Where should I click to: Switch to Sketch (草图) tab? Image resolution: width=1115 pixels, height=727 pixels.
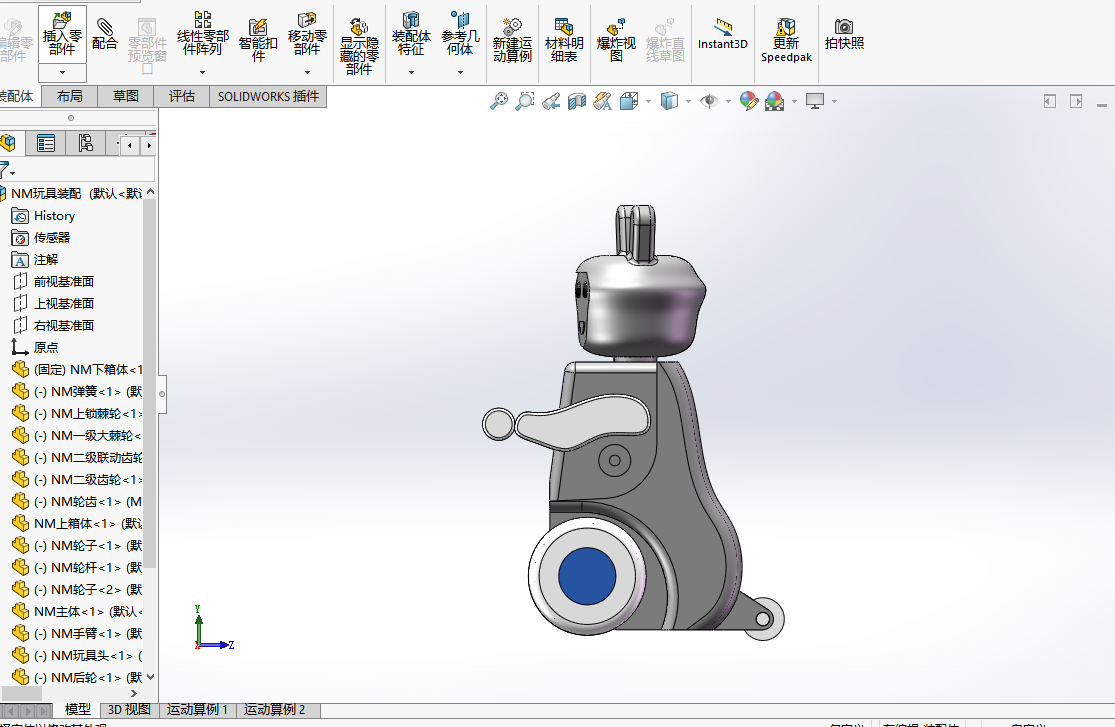[126, 96]
